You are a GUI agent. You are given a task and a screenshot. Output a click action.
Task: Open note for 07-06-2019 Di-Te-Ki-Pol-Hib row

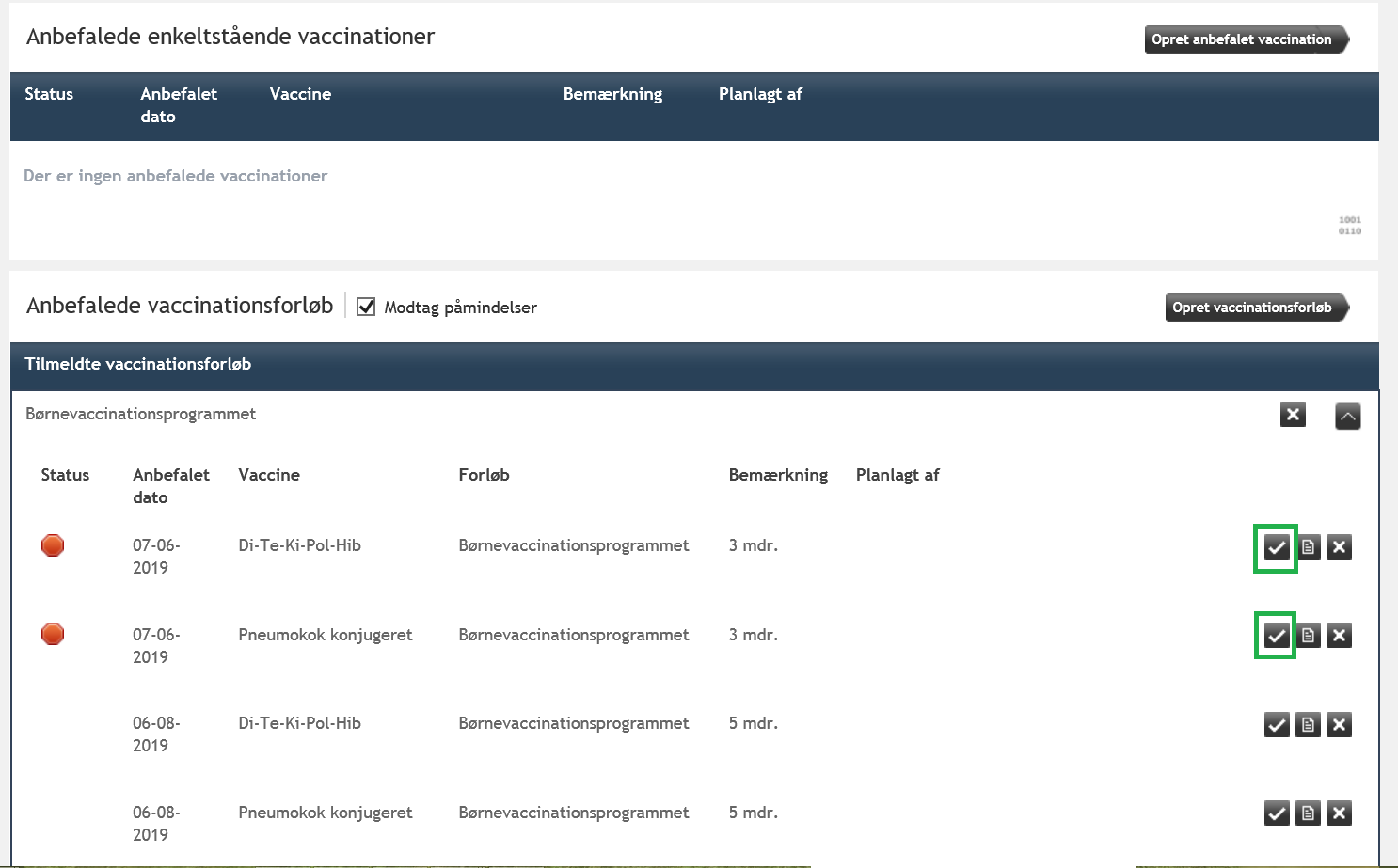click(1308, 547)
